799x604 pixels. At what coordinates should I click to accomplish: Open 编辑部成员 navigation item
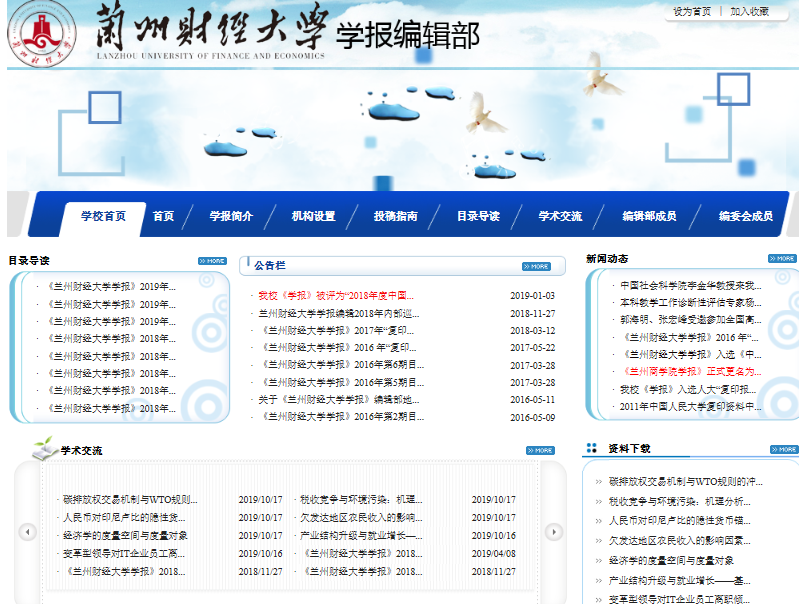point(649,216)
